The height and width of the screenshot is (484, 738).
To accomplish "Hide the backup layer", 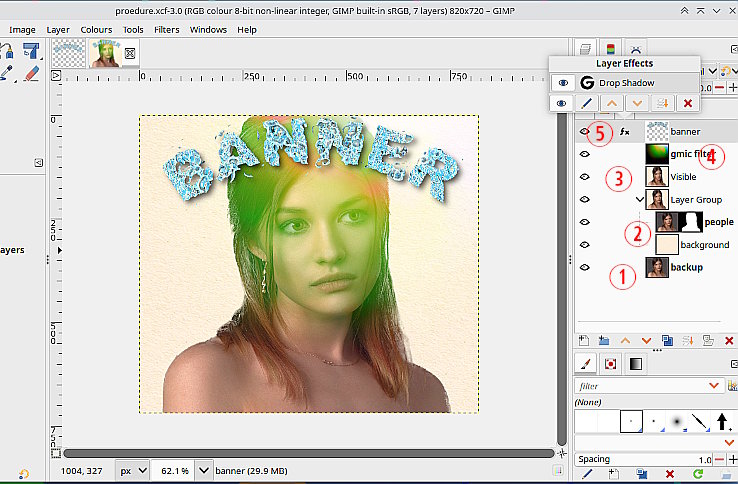I will pos(585,267).
